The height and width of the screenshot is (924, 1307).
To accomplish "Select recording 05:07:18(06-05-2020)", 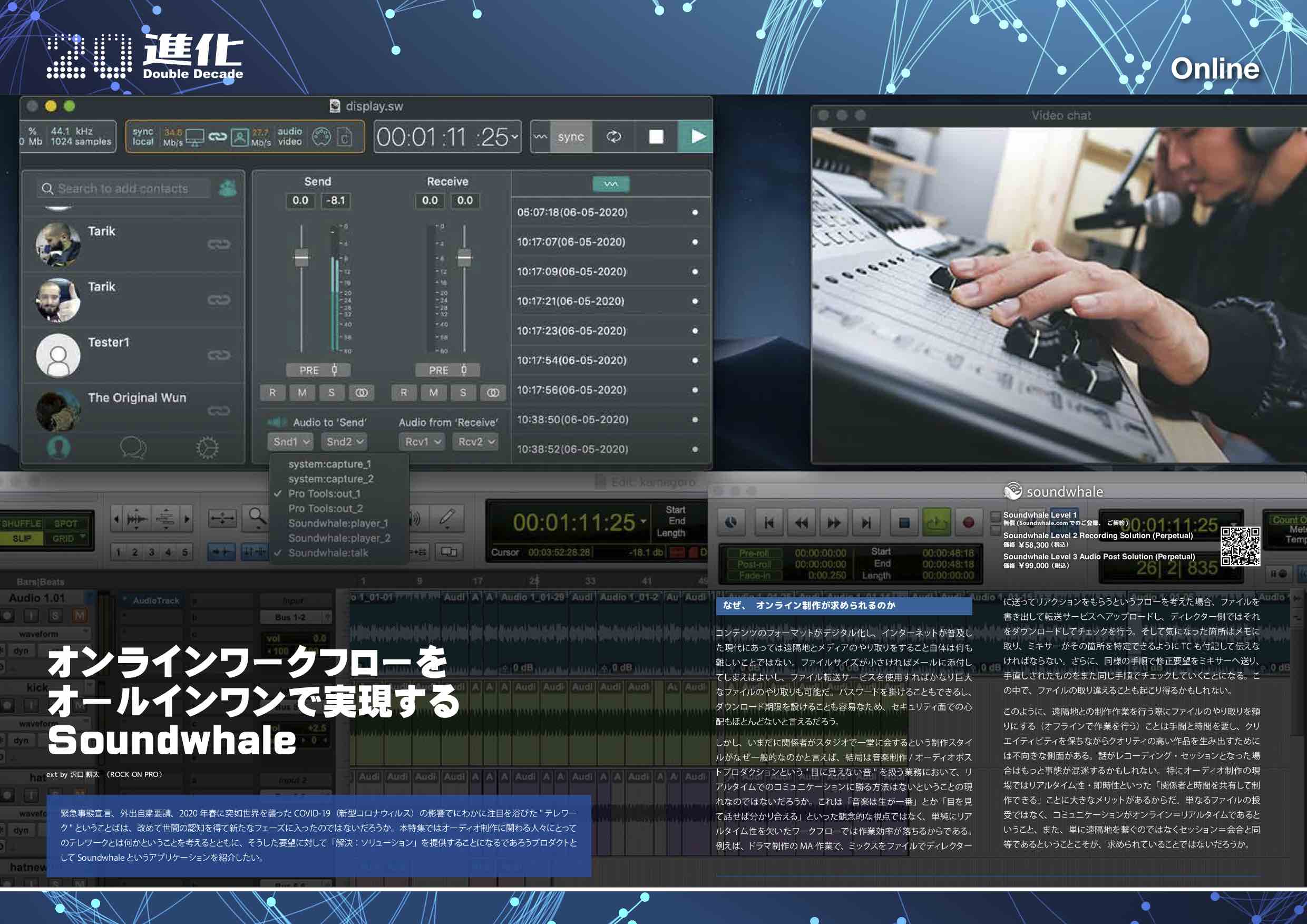I will [x=611, y=212].
